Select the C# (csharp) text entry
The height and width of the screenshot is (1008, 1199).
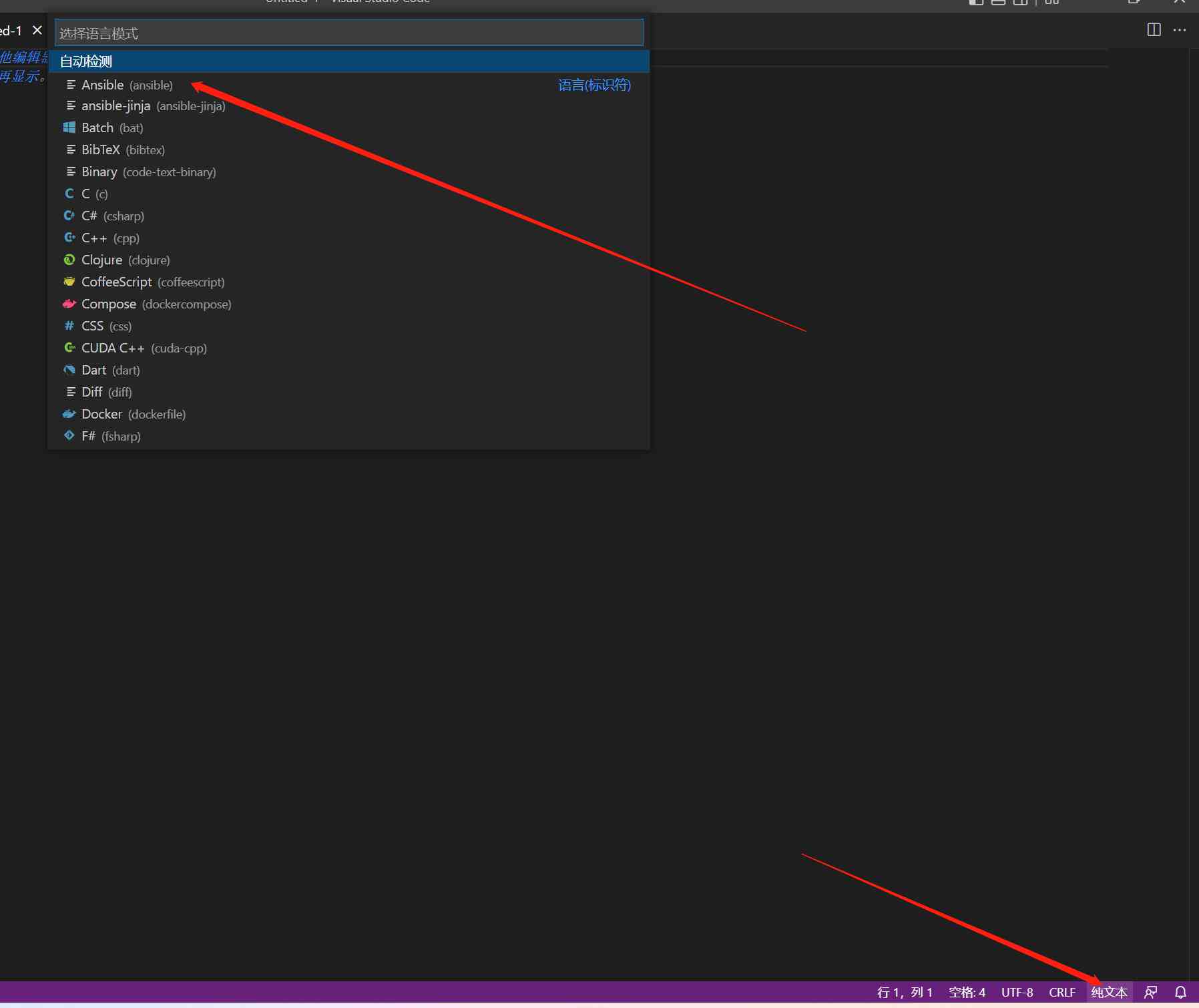113,216
